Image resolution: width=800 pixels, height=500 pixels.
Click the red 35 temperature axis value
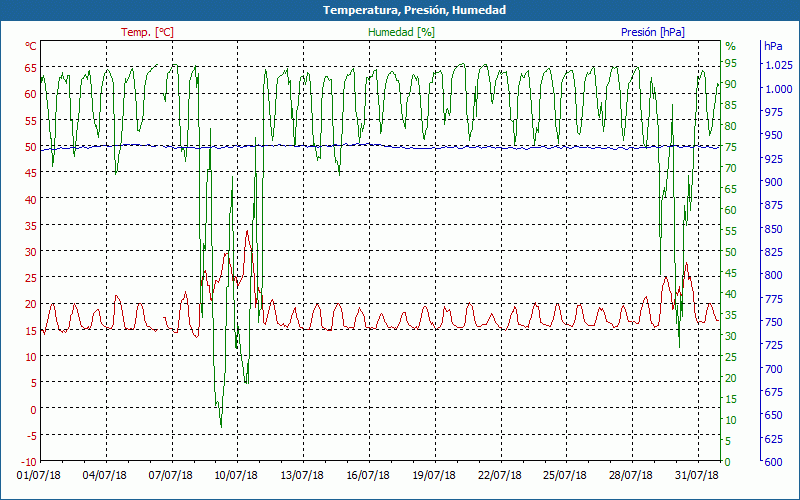click(x=31, y=225)
